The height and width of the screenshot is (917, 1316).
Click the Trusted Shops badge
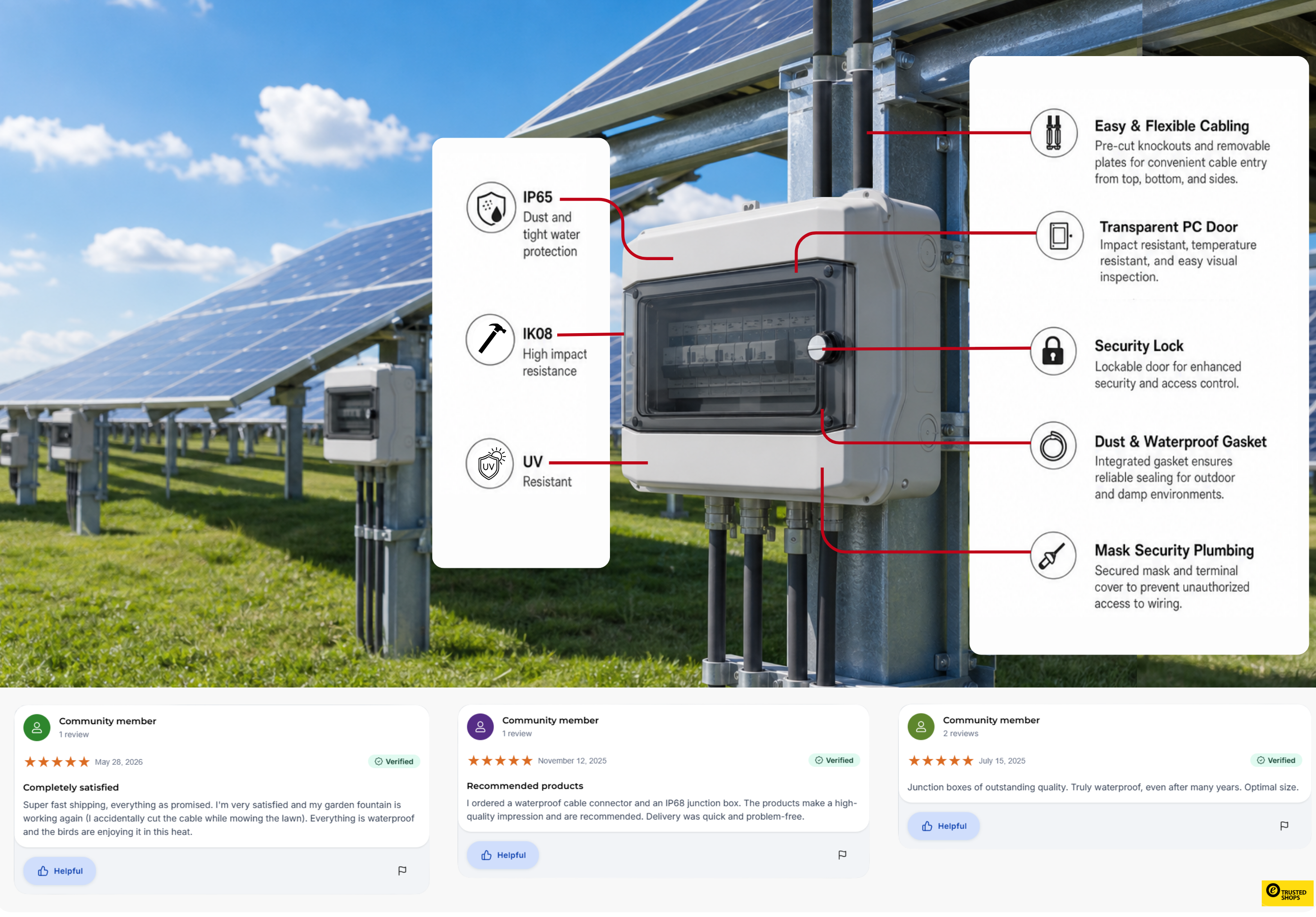coord(1287,893)
